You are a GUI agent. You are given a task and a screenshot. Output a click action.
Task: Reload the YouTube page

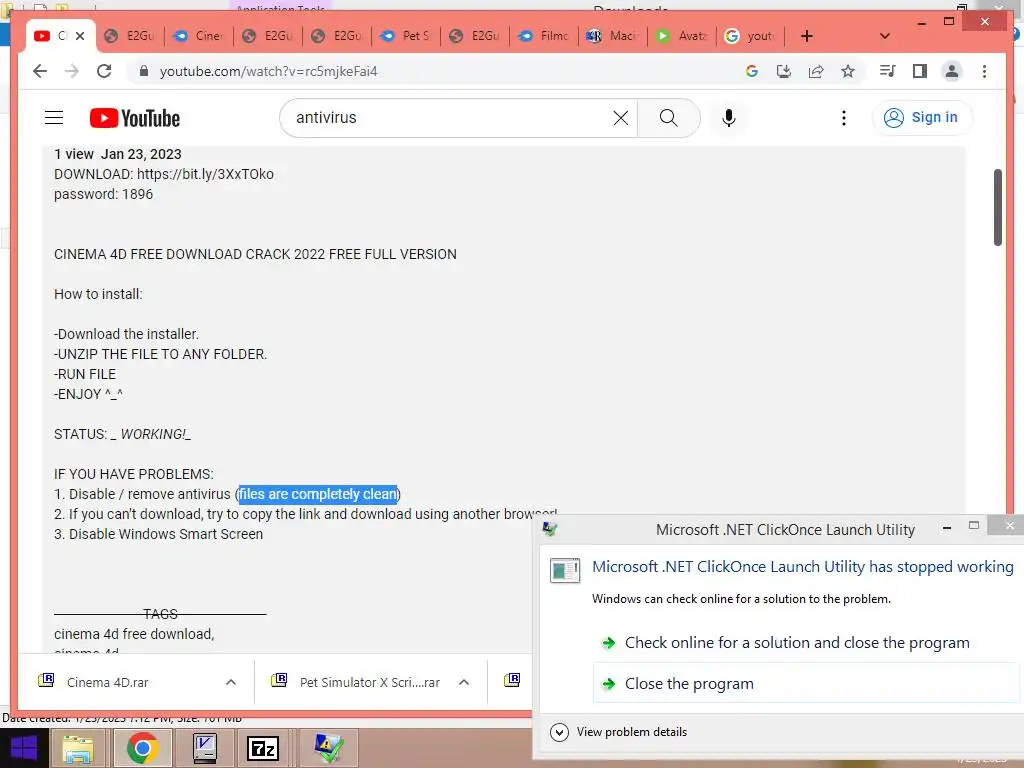(104, 71)
